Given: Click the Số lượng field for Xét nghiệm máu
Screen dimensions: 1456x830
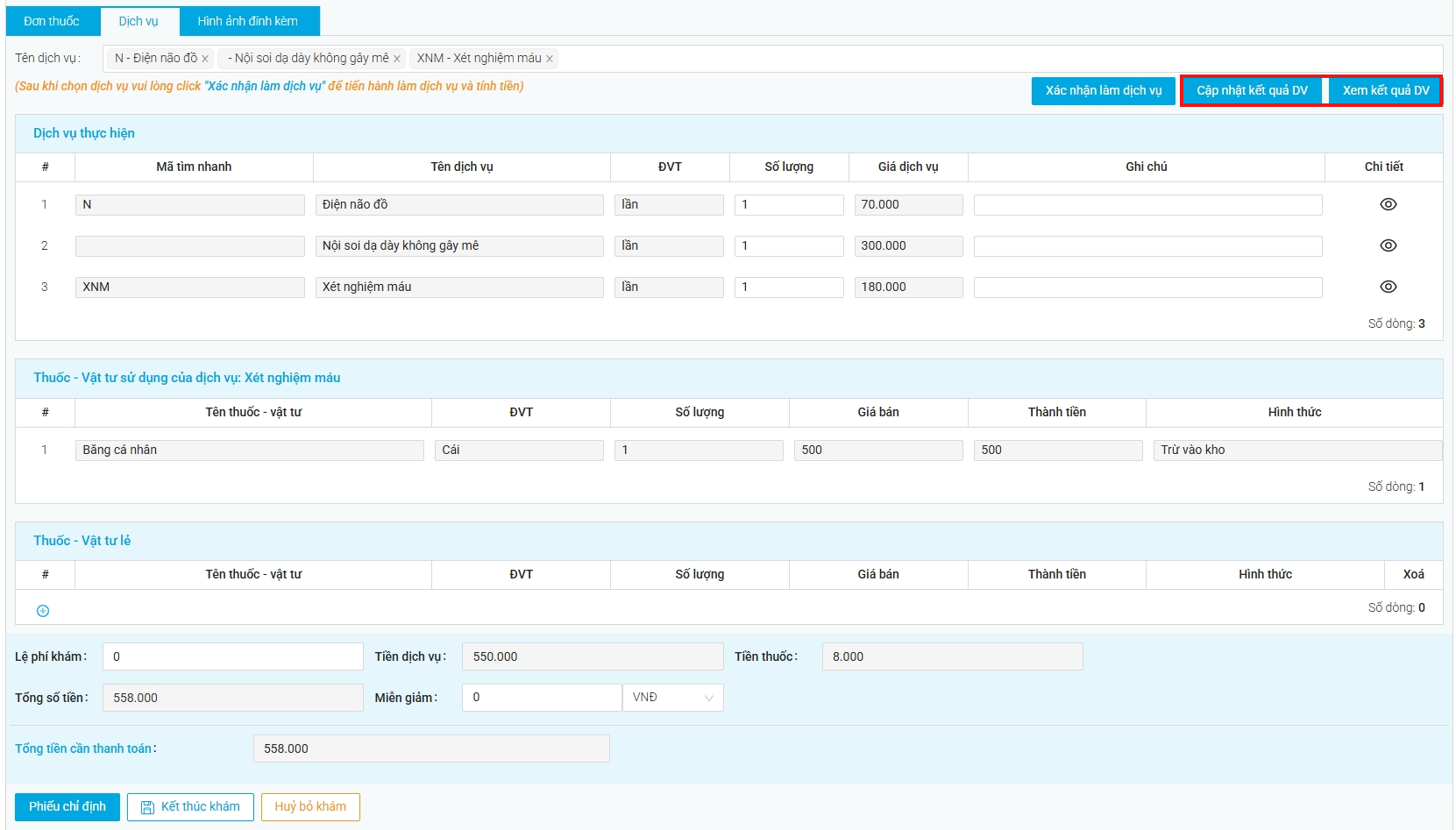Looking at the screenshot, I should [x=789, y=287].
